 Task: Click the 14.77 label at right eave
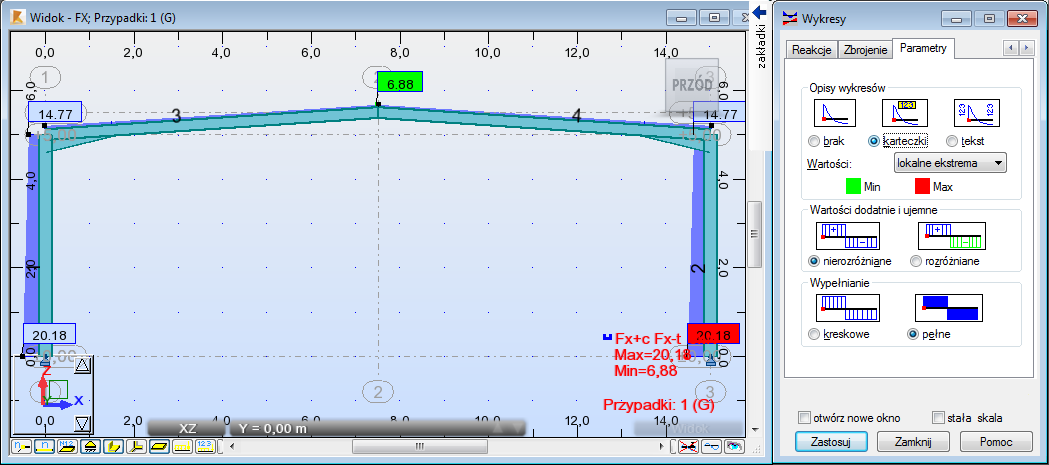(x=719, y=113)
